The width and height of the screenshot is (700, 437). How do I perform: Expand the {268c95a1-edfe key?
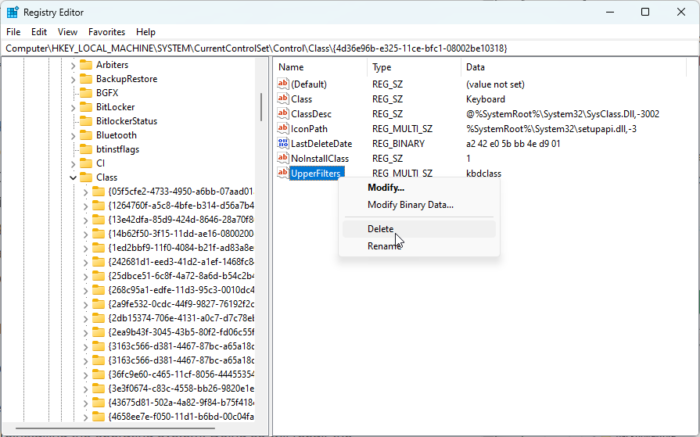tap(86, 290)
